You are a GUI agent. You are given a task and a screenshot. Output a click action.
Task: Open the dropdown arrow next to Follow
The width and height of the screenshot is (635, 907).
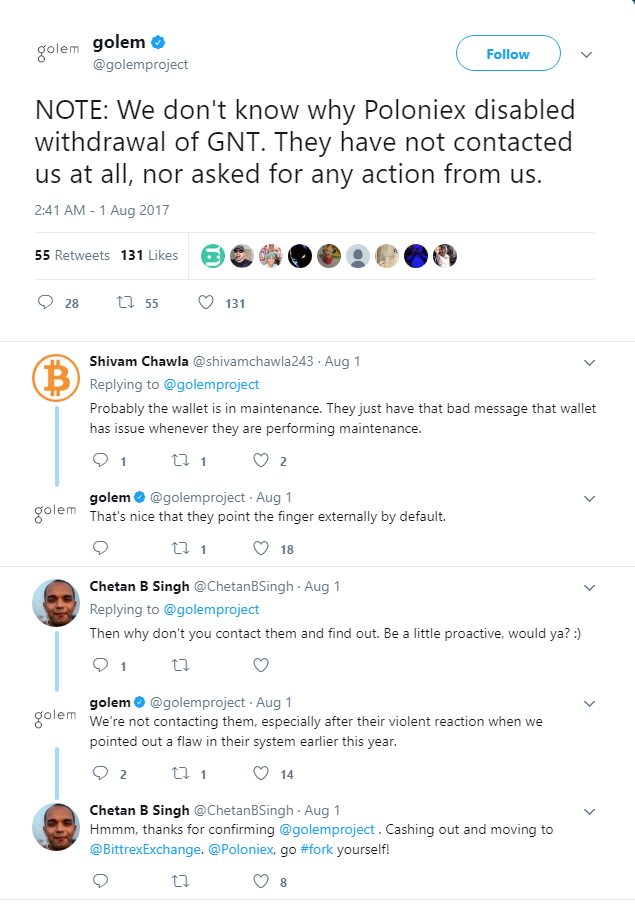pyautogui.click(x=587, y=54)
